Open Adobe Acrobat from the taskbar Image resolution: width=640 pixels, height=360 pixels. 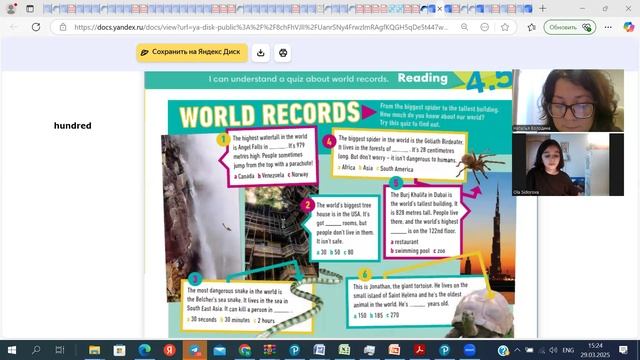pos(419,350)
